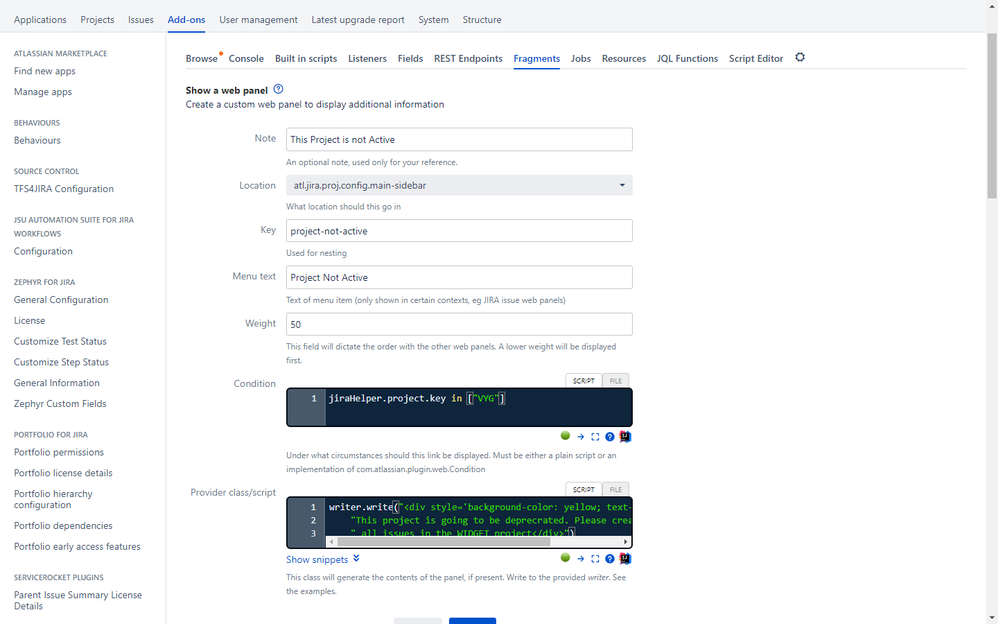Viewport: 998px width, 624px height.
Task: Click the green status dot under Provider script
Action: coord(565,557)
